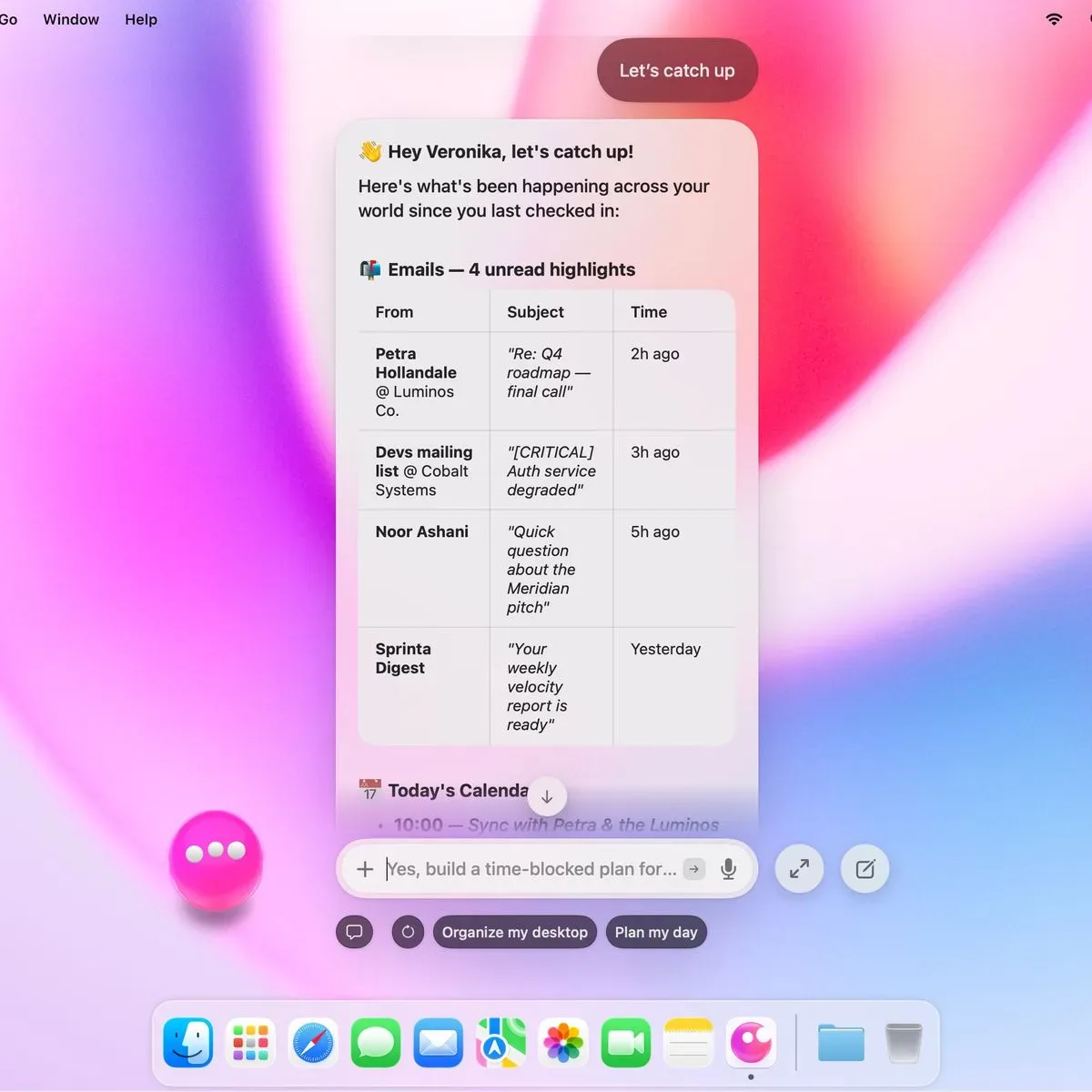Click the 3h ago time cell
Viewport: 1092px width, 1092px height.
click(x=674, y=470)
